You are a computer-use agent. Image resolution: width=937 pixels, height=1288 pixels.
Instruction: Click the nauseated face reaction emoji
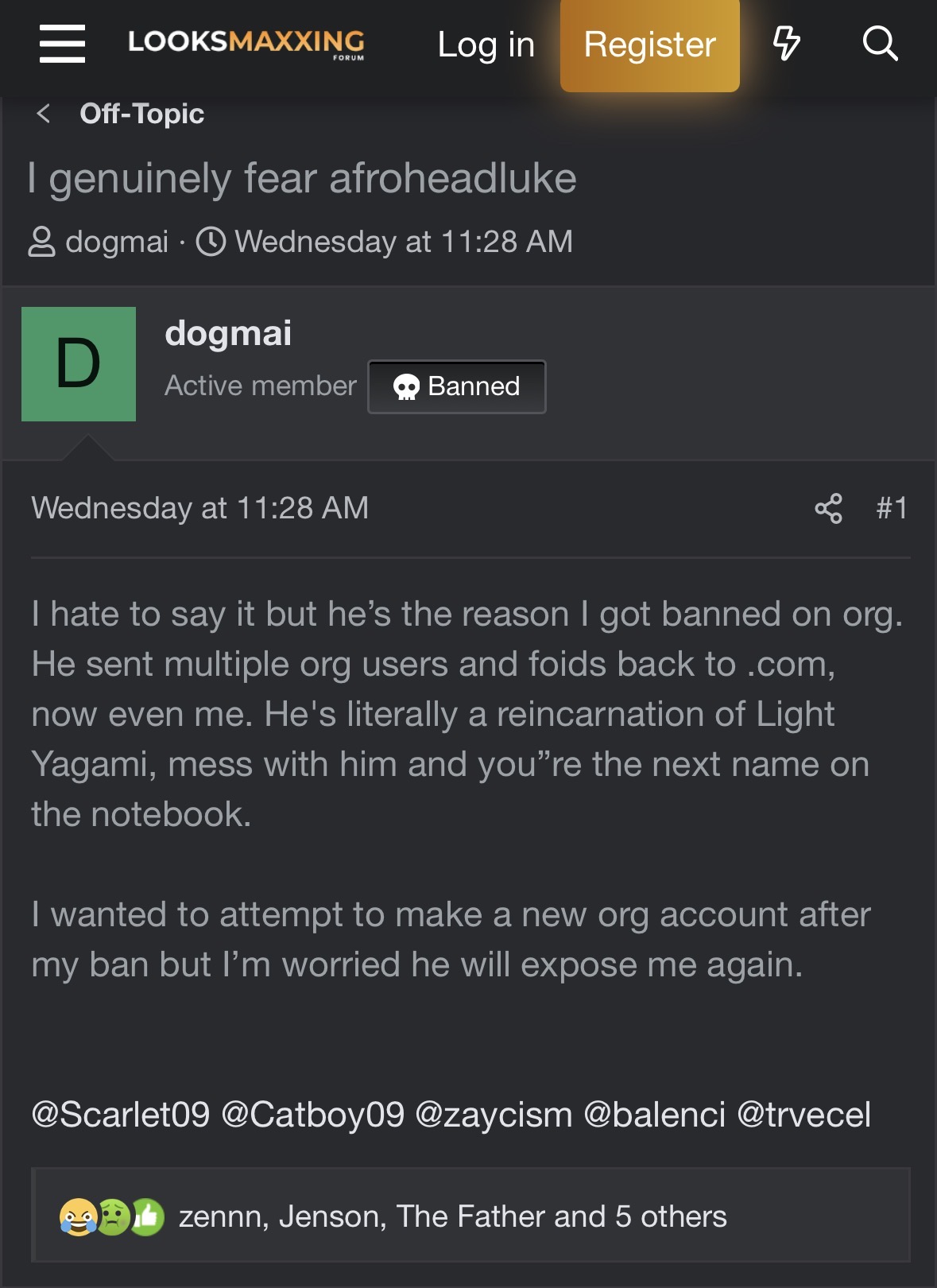click(x=113, y=1216)
